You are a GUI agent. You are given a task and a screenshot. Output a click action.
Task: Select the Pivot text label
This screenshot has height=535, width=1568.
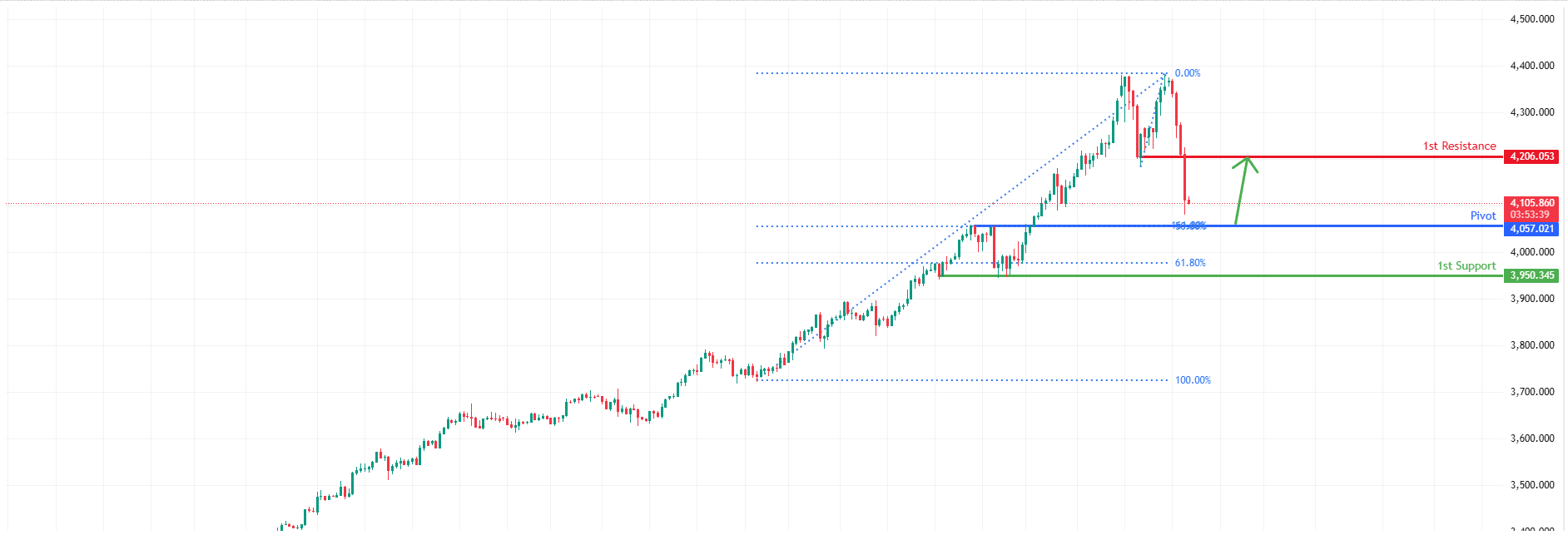pos(1482,216)
